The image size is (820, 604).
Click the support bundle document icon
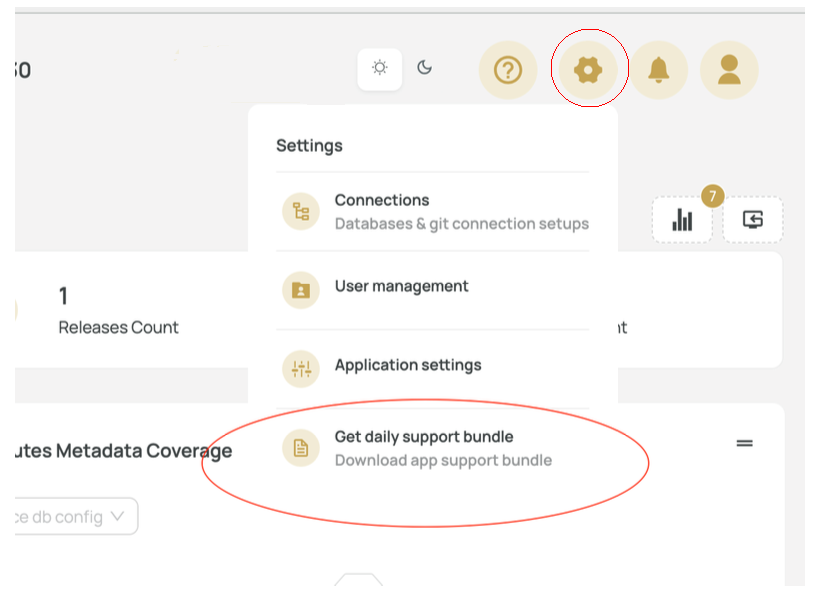pos(301,448)
